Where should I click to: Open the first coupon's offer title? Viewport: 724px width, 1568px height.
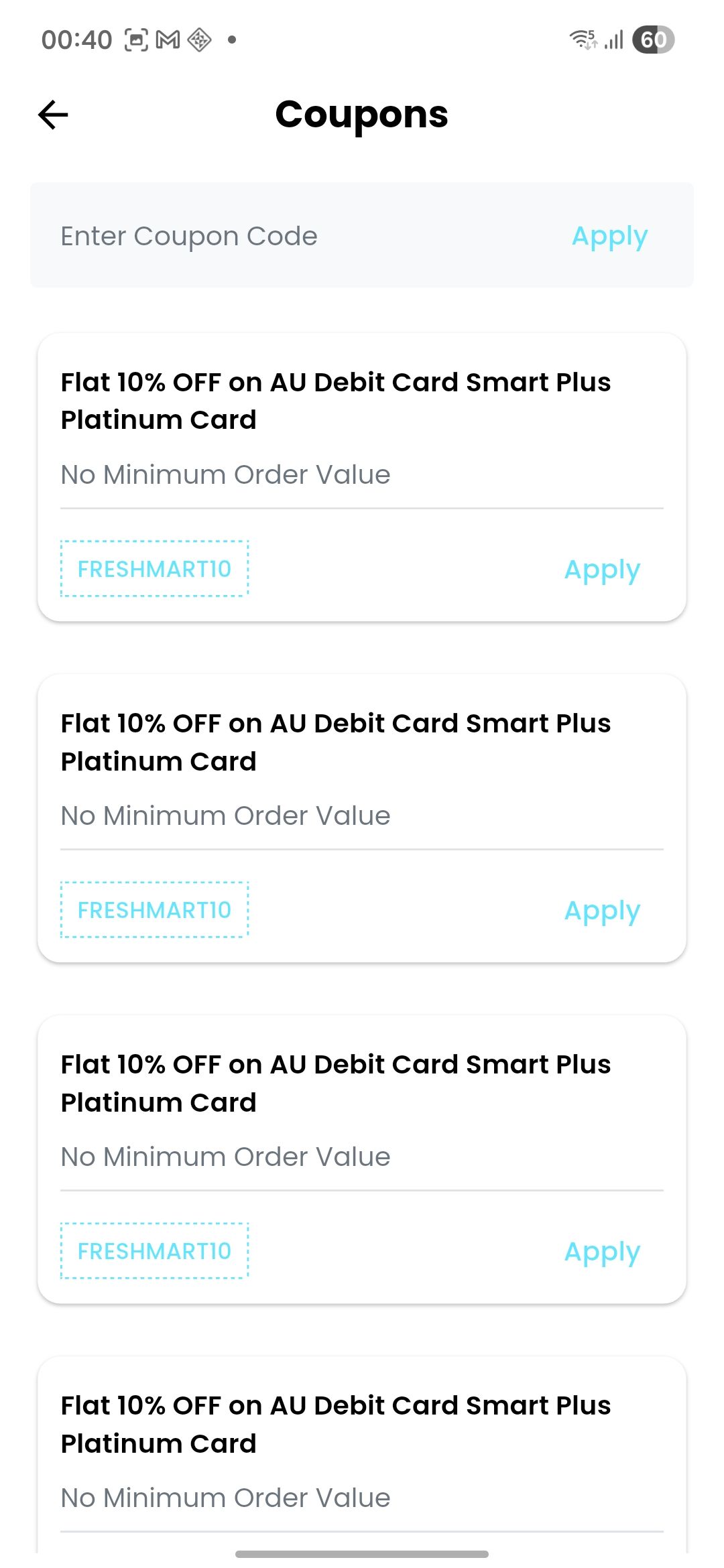pos(335,401)
